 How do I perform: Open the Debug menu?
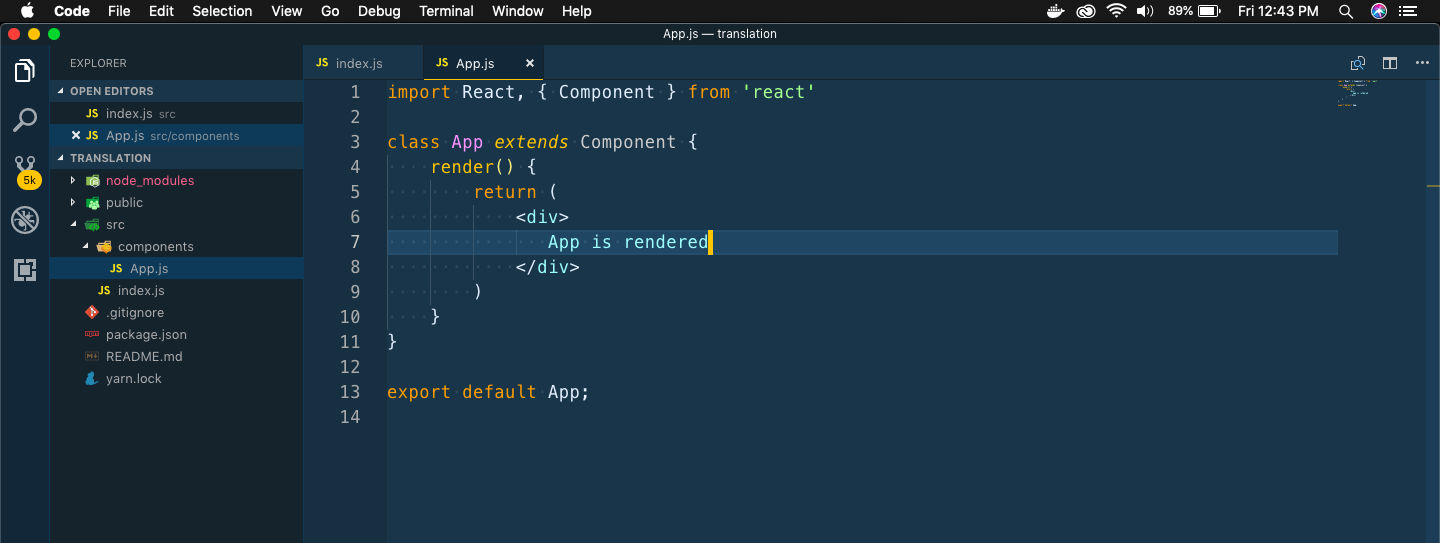[x=379, y=11]
